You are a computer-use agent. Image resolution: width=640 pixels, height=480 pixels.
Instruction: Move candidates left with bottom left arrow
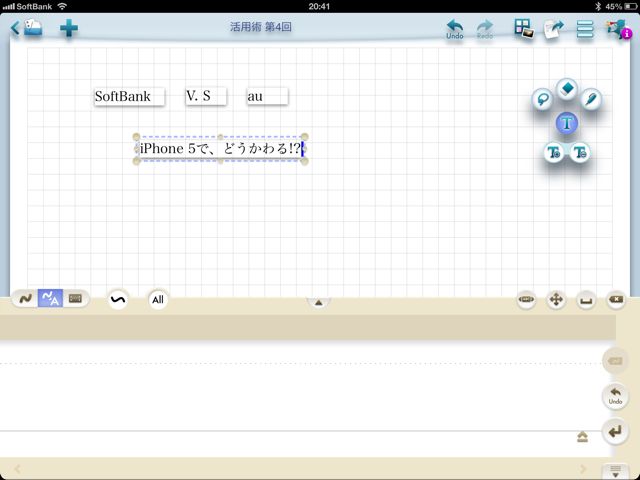[17, 469]
